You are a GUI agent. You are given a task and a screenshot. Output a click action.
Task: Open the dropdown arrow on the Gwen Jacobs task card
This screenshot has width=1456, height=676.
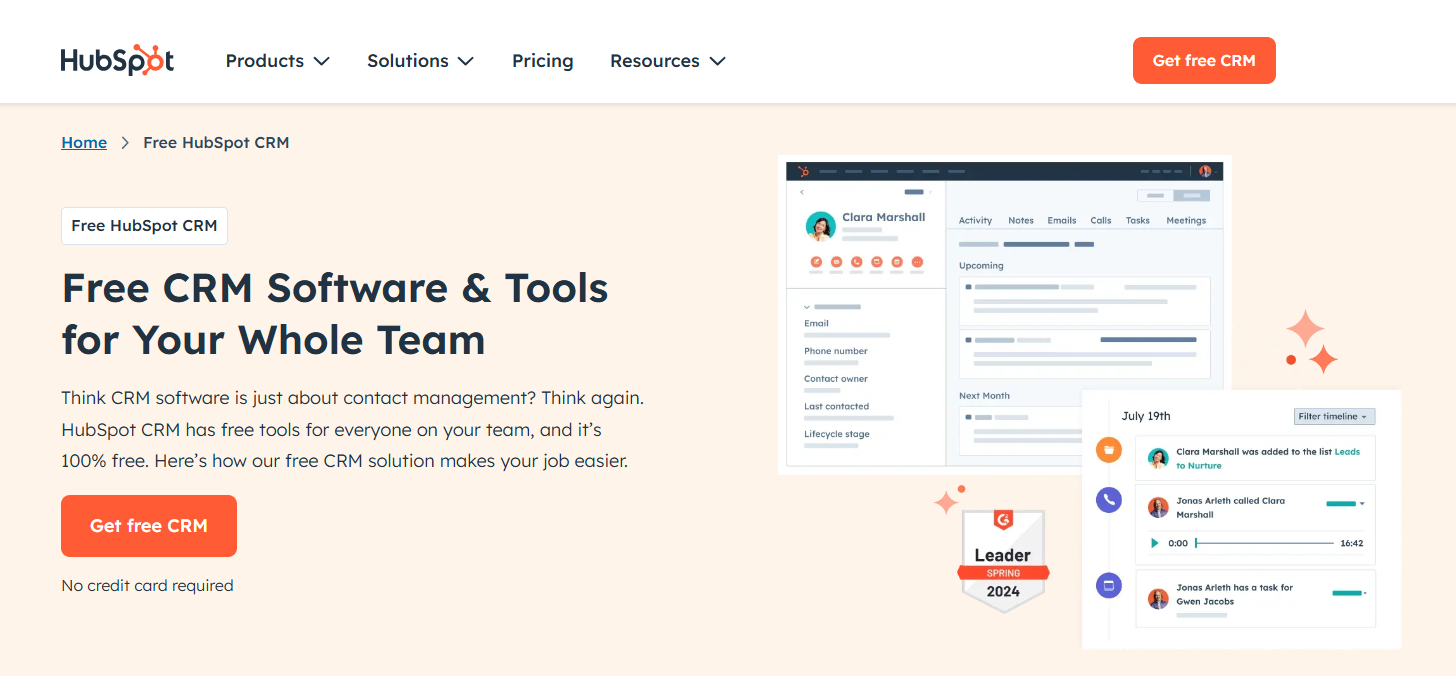tap(1365, 593)
